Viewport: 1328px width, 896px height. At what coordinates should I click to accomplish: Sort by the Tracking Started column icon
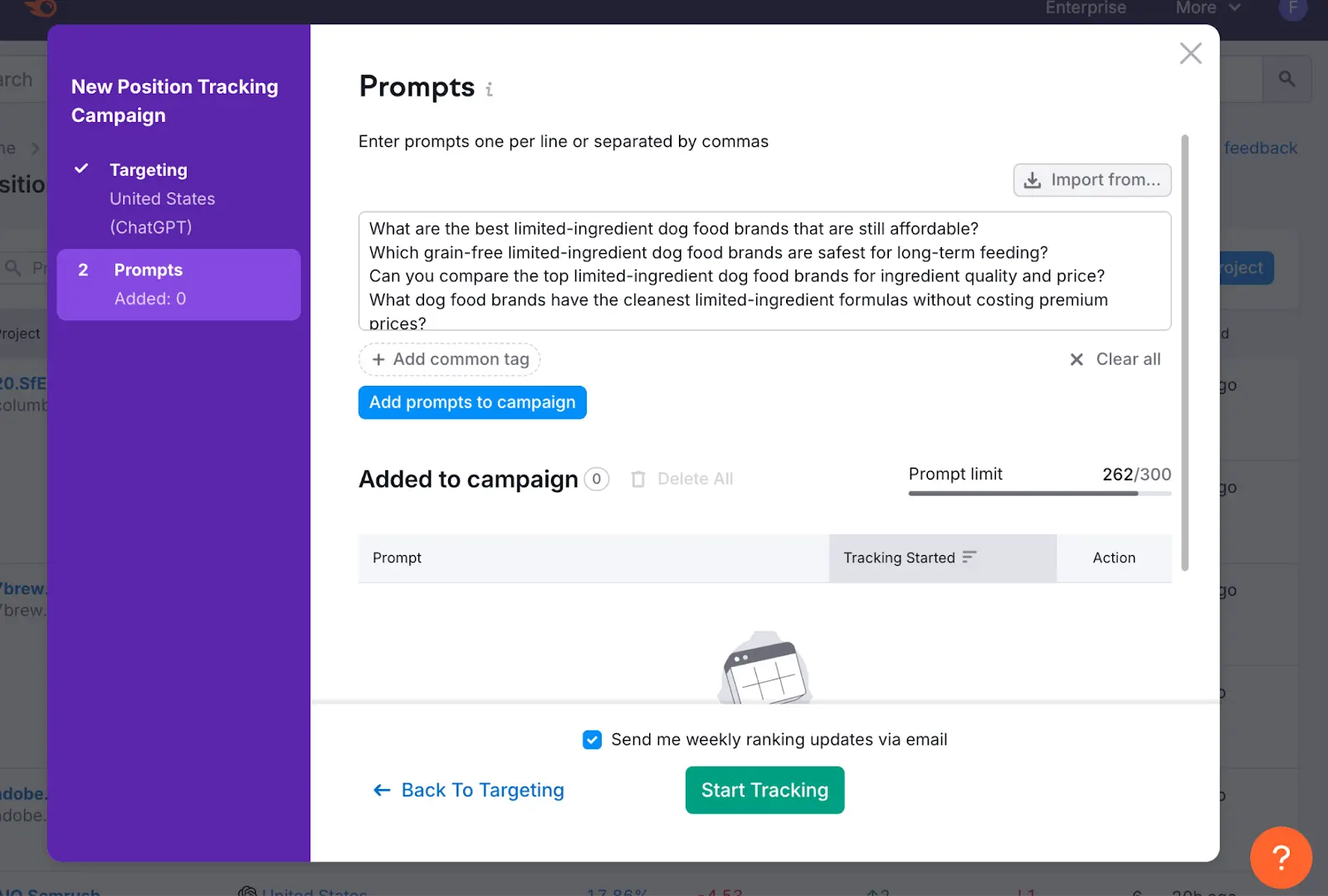[x=969, y=558]
